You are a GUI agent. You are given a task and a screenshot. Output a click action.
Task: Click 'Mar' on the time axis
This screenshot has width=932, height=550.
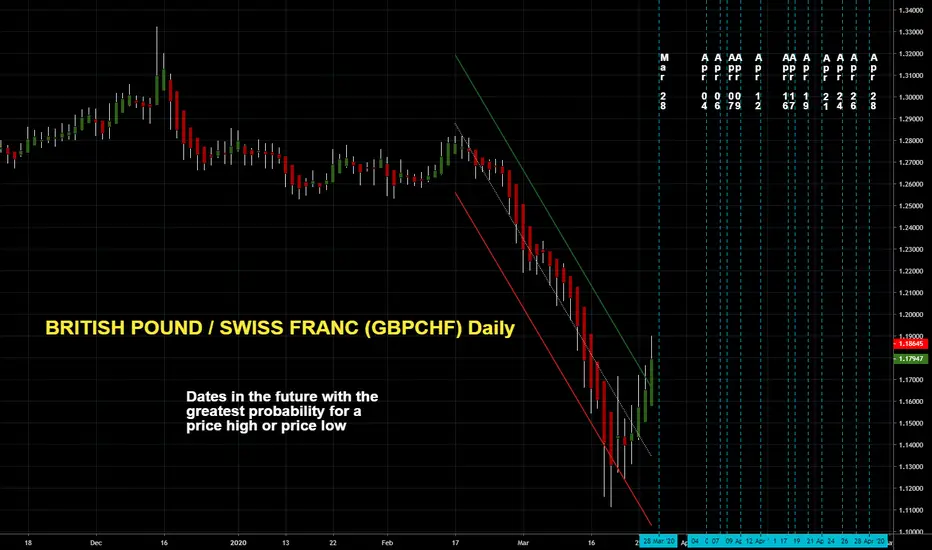click(523, 542)
